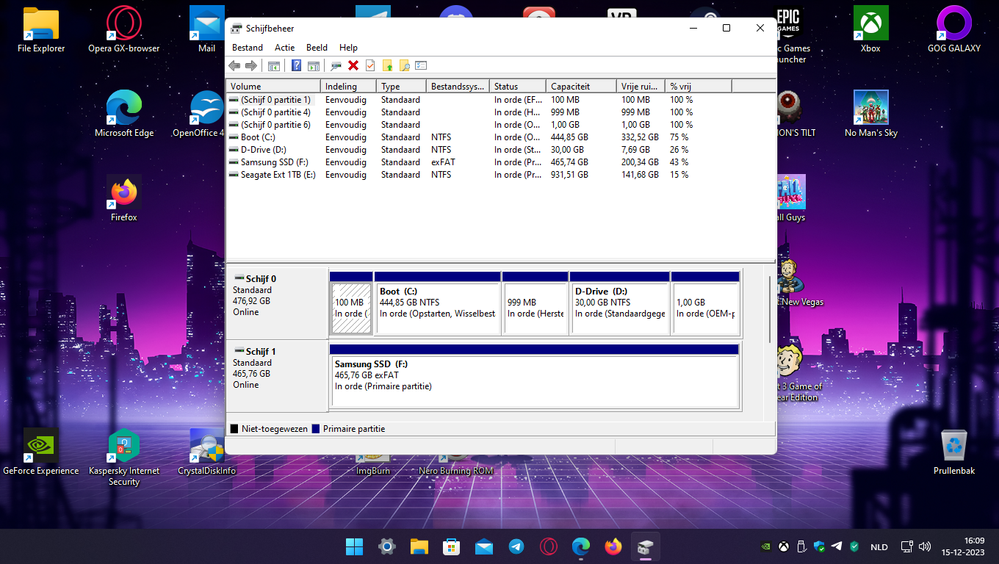
Task: Open the NLD language selector in tray
Action: (878, 547)
